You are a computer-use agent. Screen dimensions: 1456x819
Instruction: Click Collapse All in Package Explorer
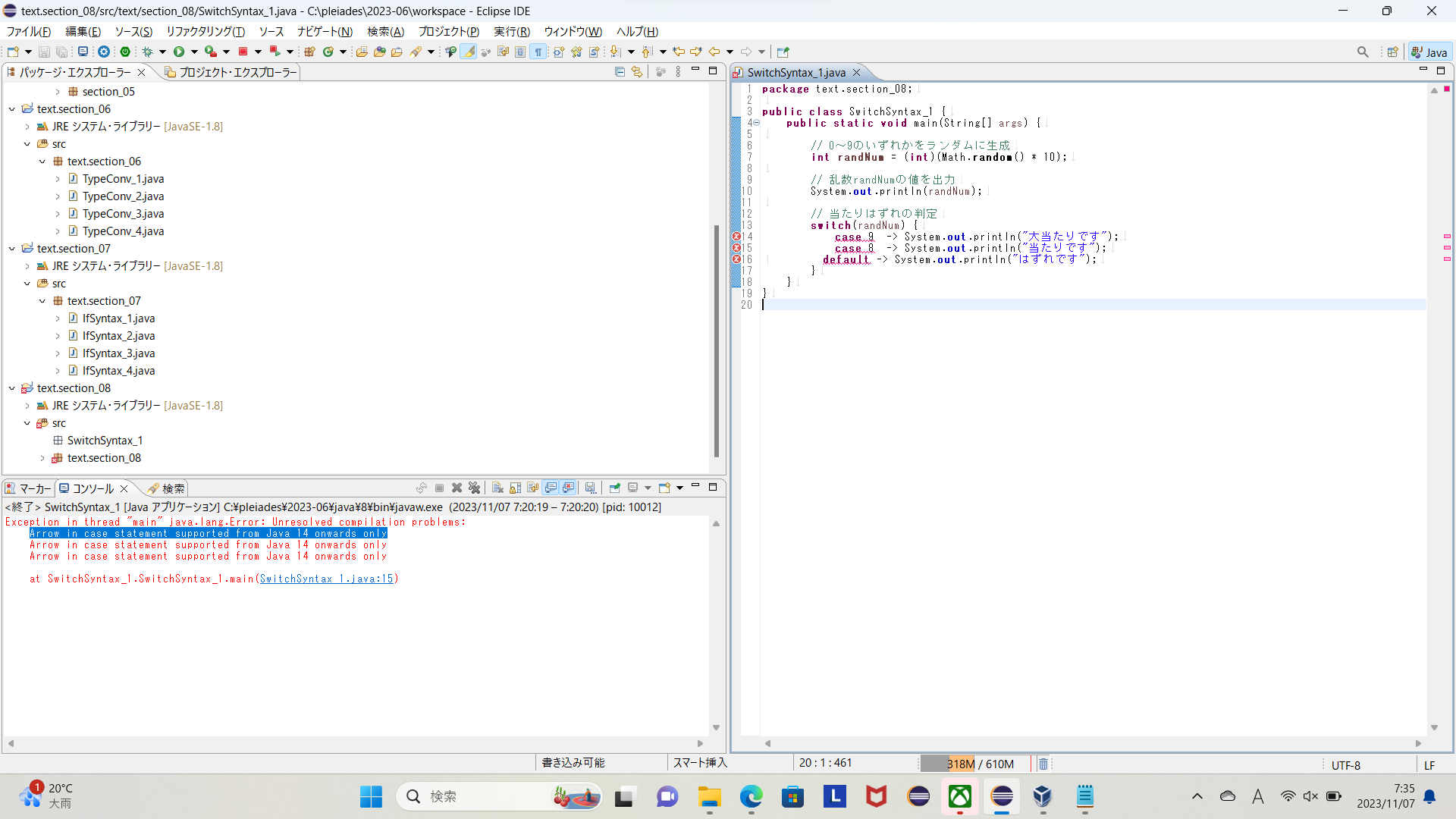pyautogui.click(x=620, y=71)
